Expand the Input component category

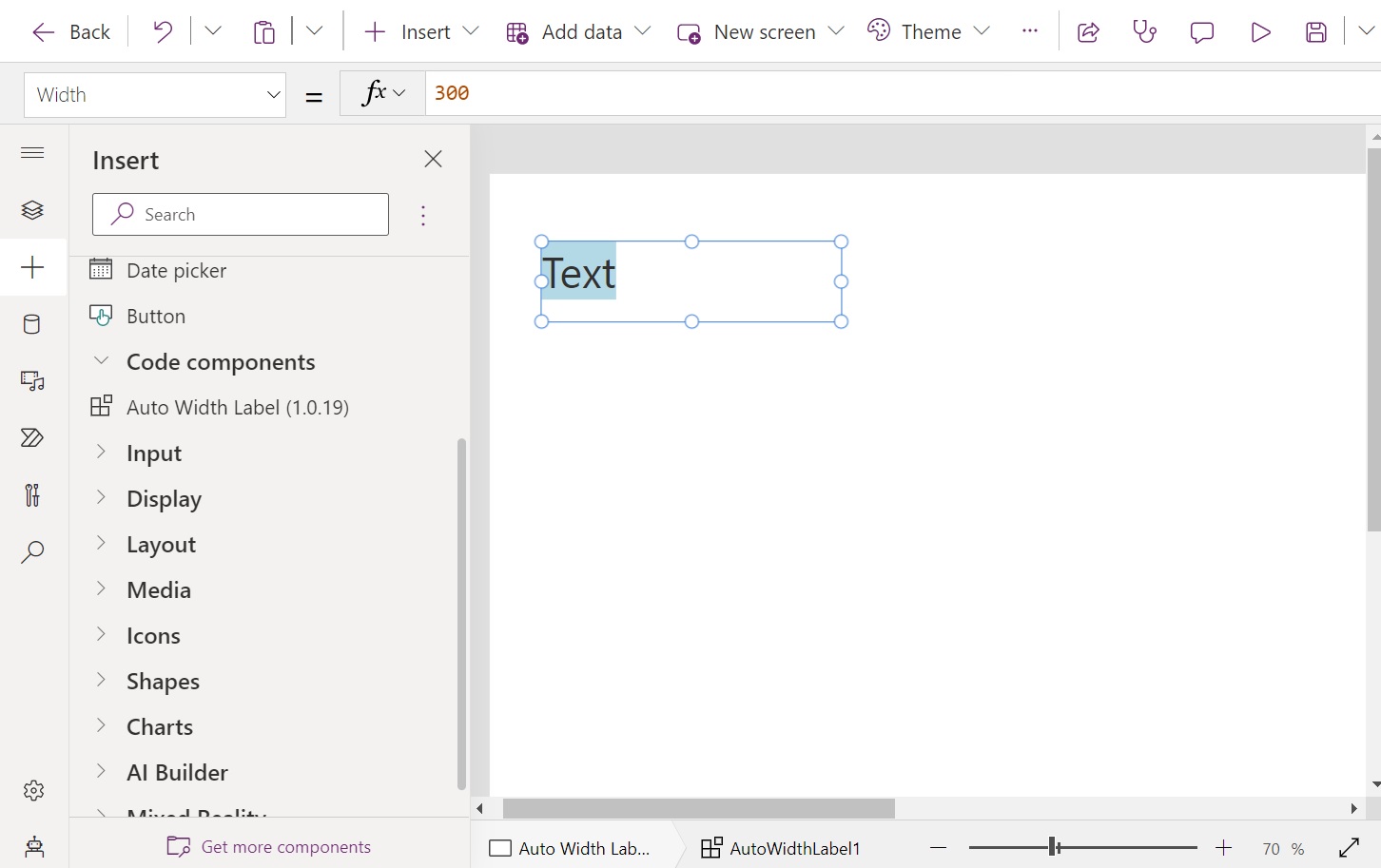point(154,453)
